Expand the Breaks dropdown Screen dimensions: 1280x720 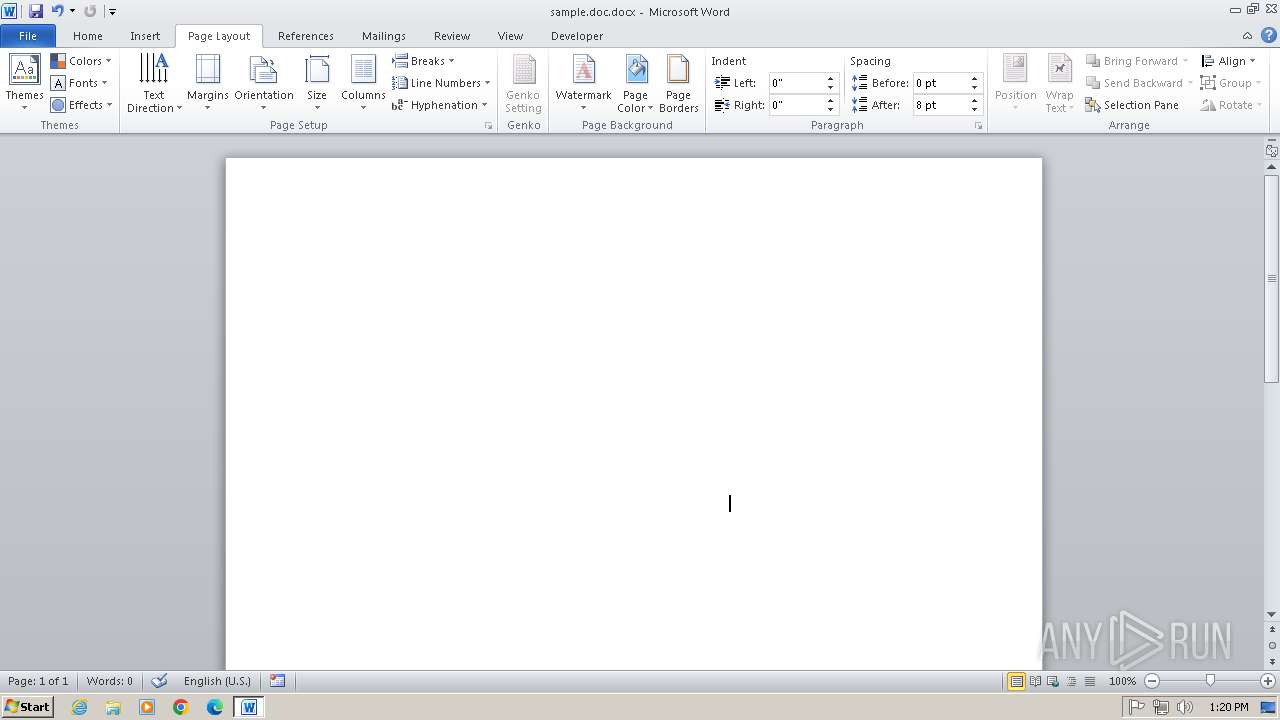(x=424, y=61)
